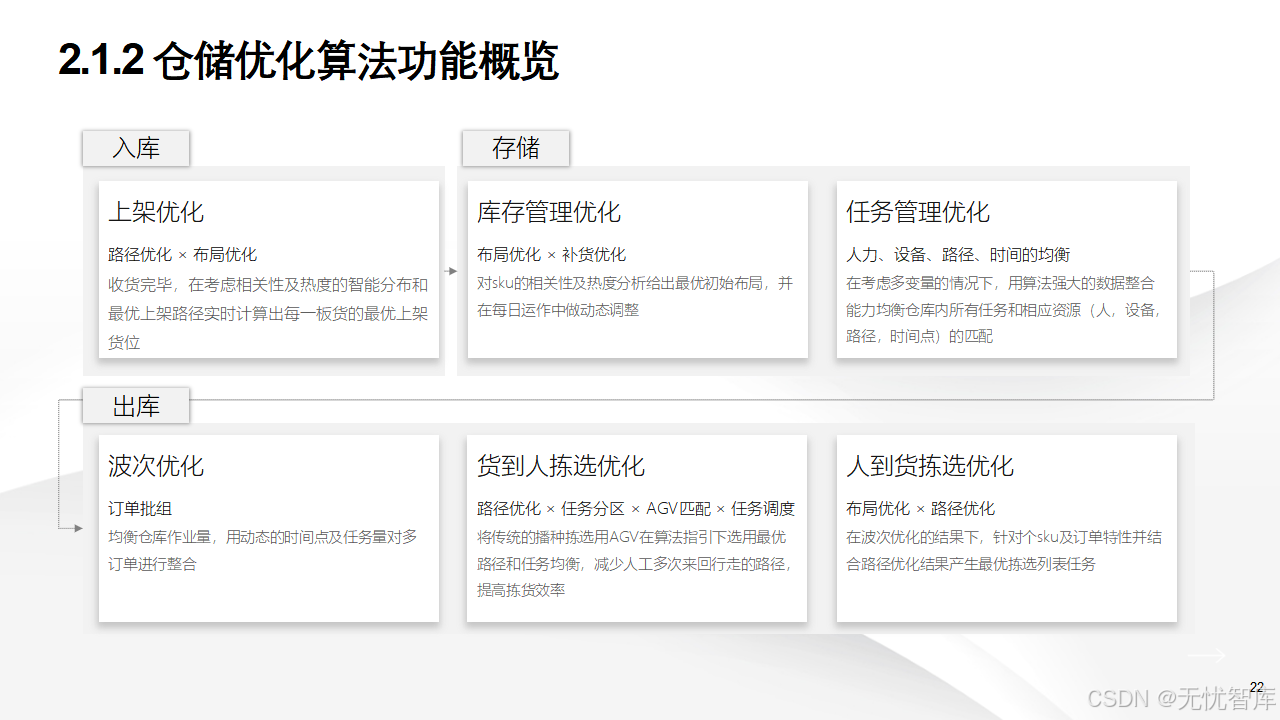Viewport: 1280px width, 720px height.
Task: Select the connector arrow between 上架优化 and 库存管理优化
Action: coord(452,270)
